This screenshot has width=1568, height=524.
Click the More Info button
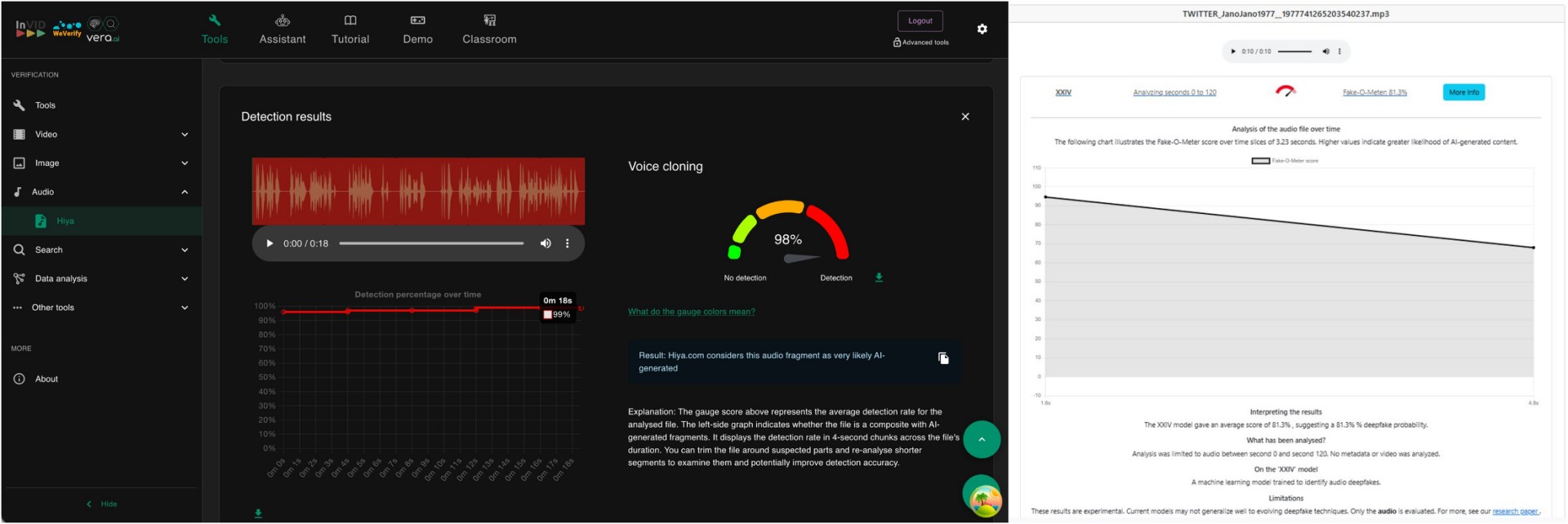coord(1463,92)
